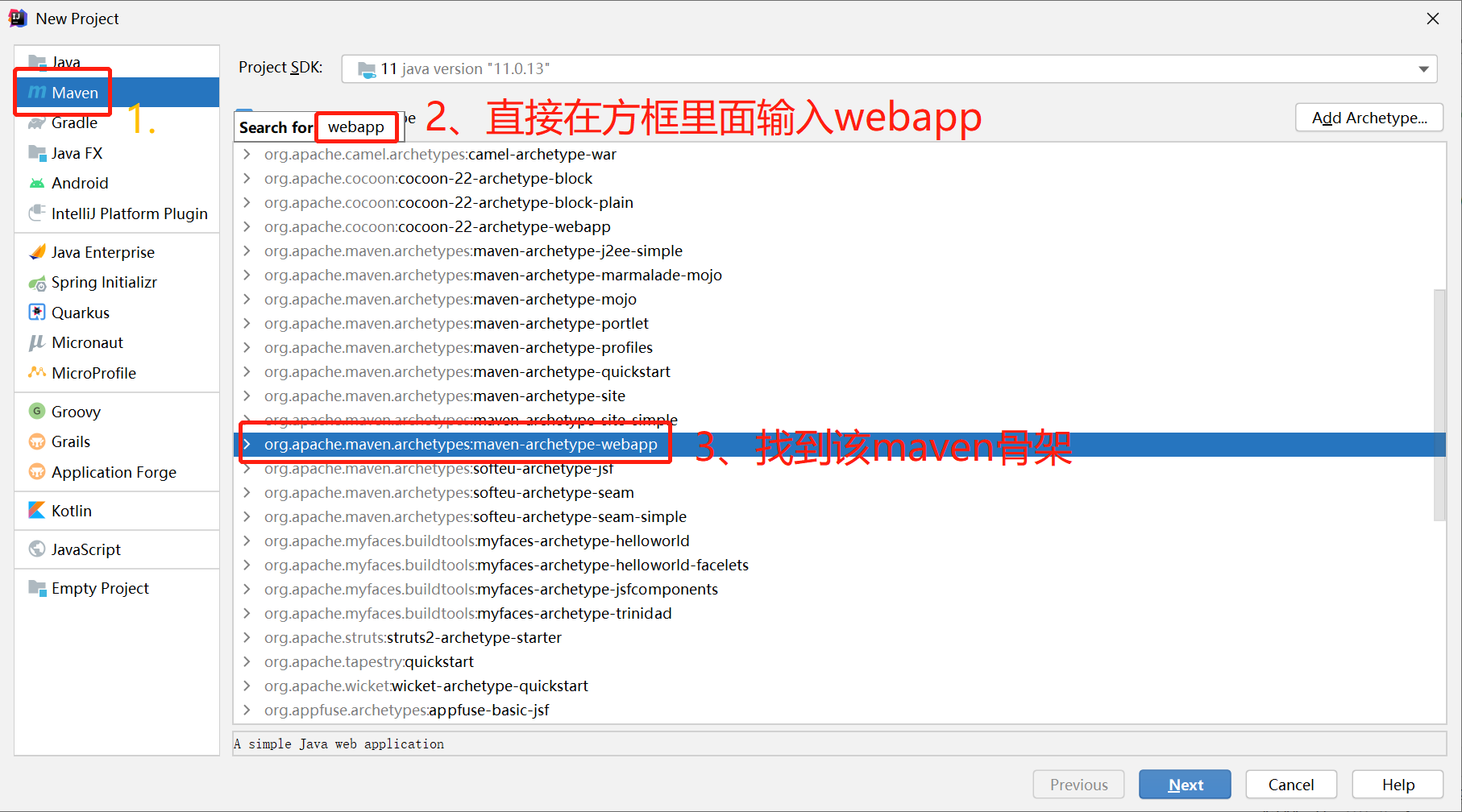The width and height of the screenshot is (1462, 812).
Task: Click the Add Archetype button
Action: (x=1369, y=118)
